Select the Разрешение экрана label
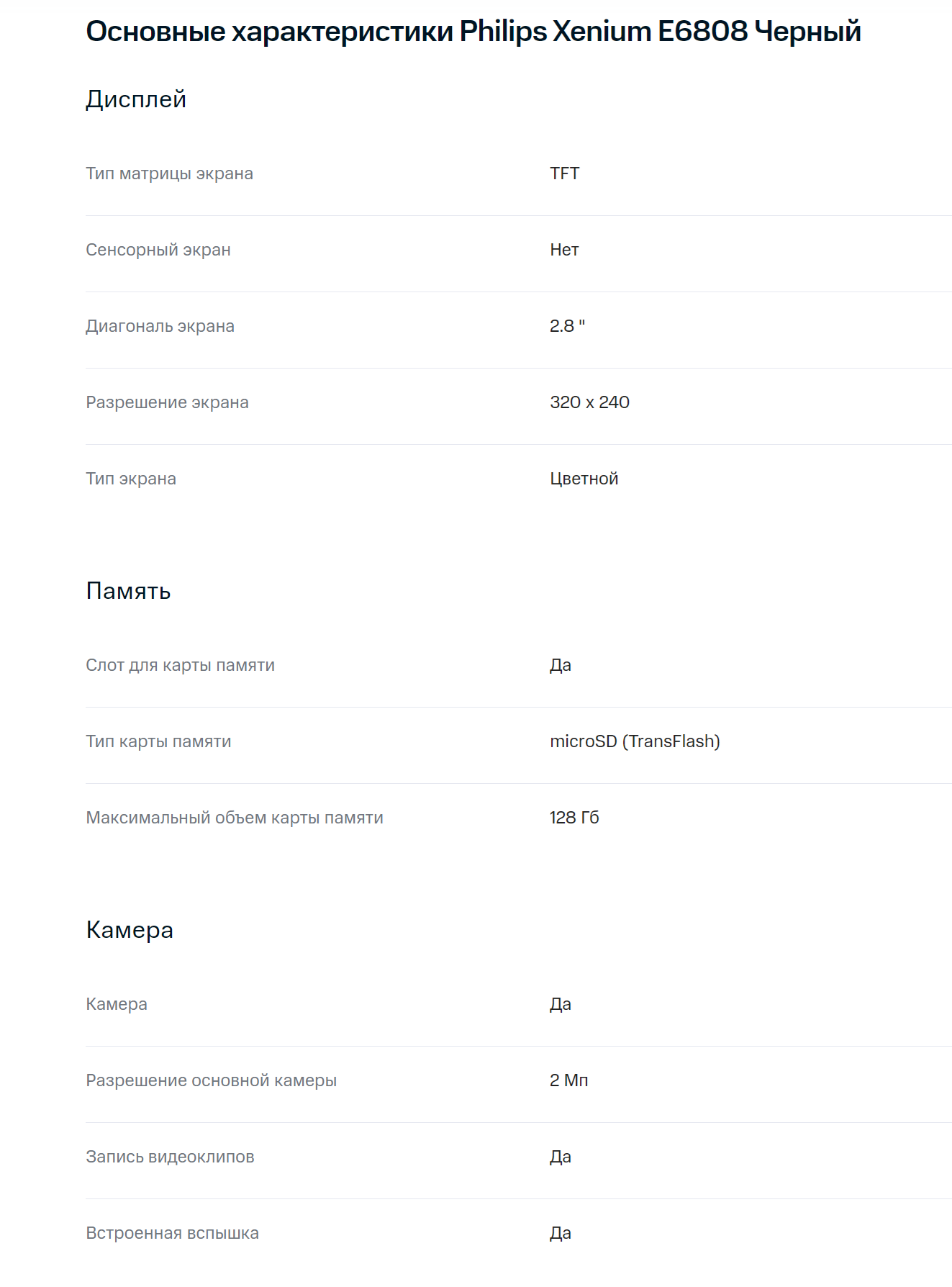Viewport: 952px width, 1287px height. tap(167, 402)
